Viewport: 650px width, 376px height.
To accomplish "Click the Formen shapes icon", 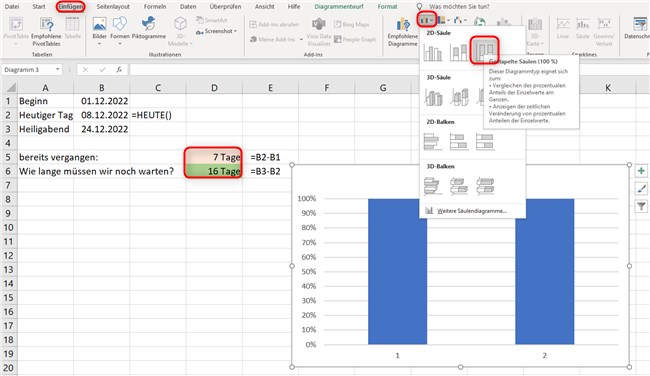I will point(120,25).
